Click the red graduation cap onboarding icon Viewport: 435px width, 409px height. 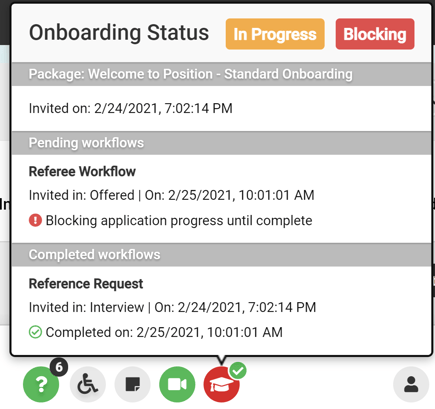(x=221, y=384)
